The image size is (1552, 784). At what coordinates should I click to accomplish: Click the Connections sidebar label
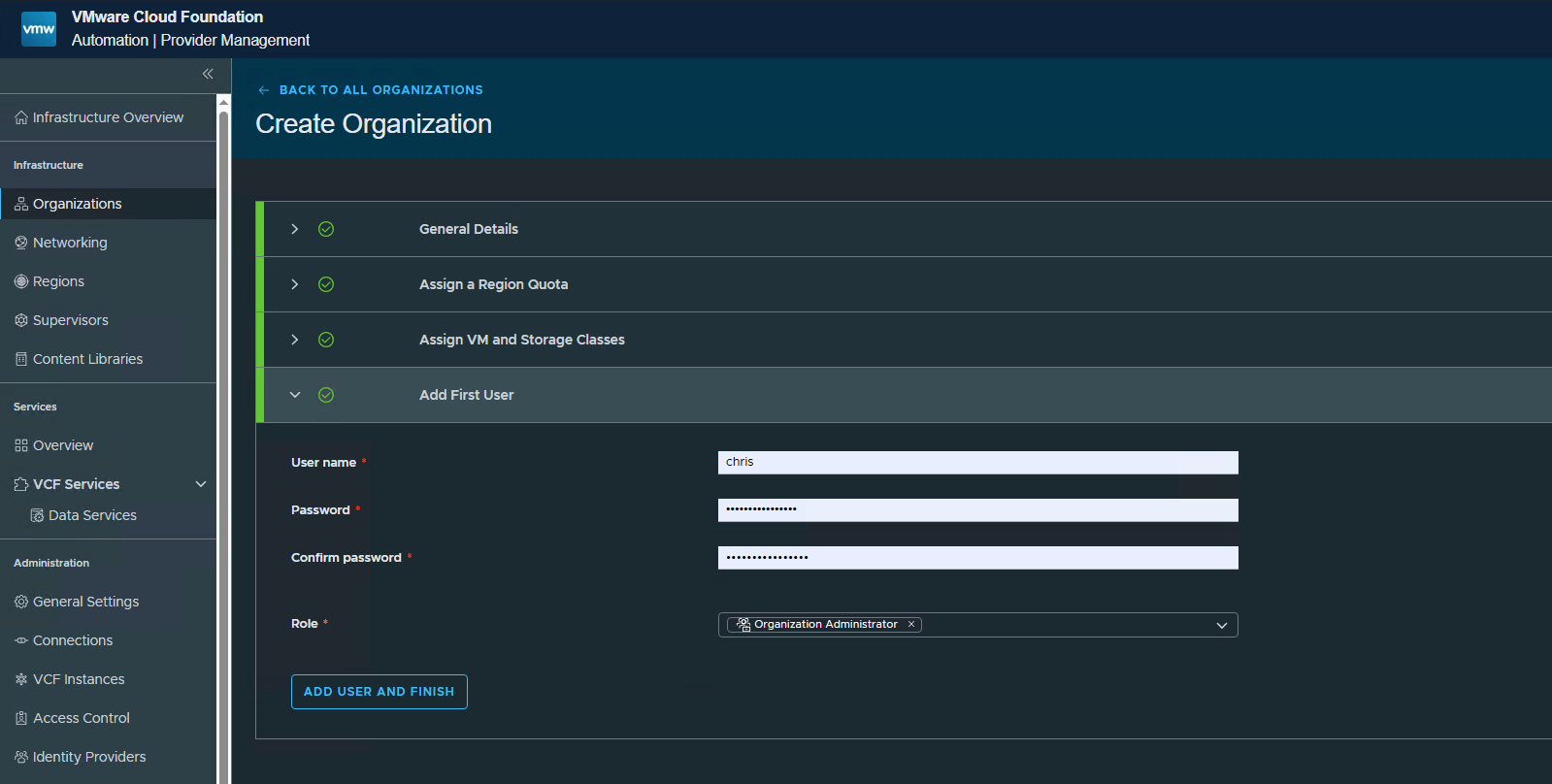tap(73, 640)
